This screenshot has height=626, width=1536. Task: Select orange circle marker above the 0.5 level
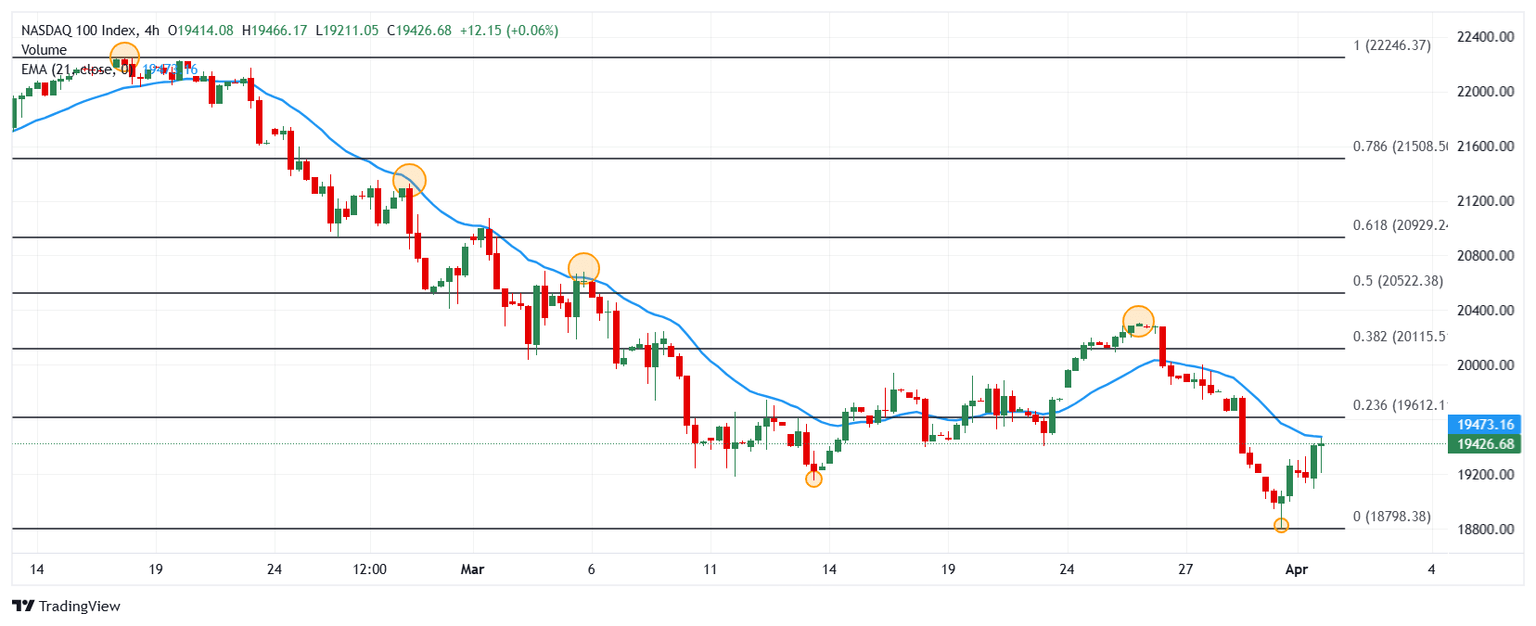584,268
